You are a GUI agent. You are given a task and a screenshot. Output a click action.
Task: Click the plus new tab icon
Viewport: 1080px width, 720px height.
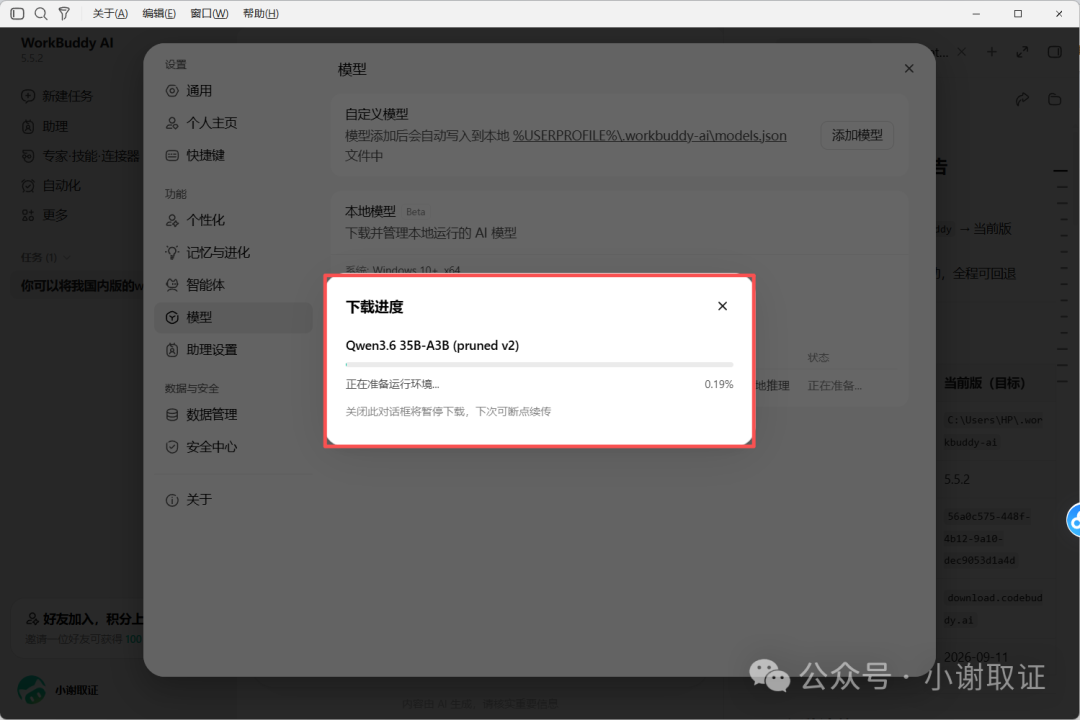tap(991, 52)
